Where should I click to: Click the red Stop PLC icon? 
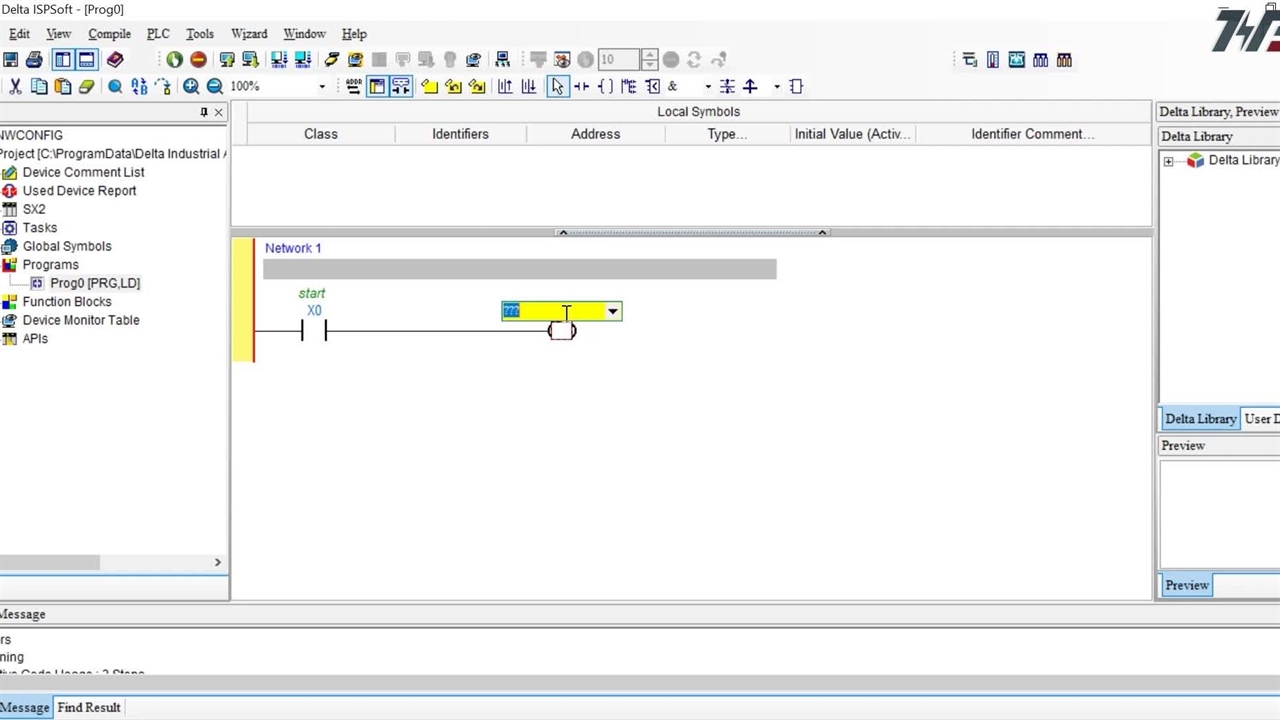[198, 60]
